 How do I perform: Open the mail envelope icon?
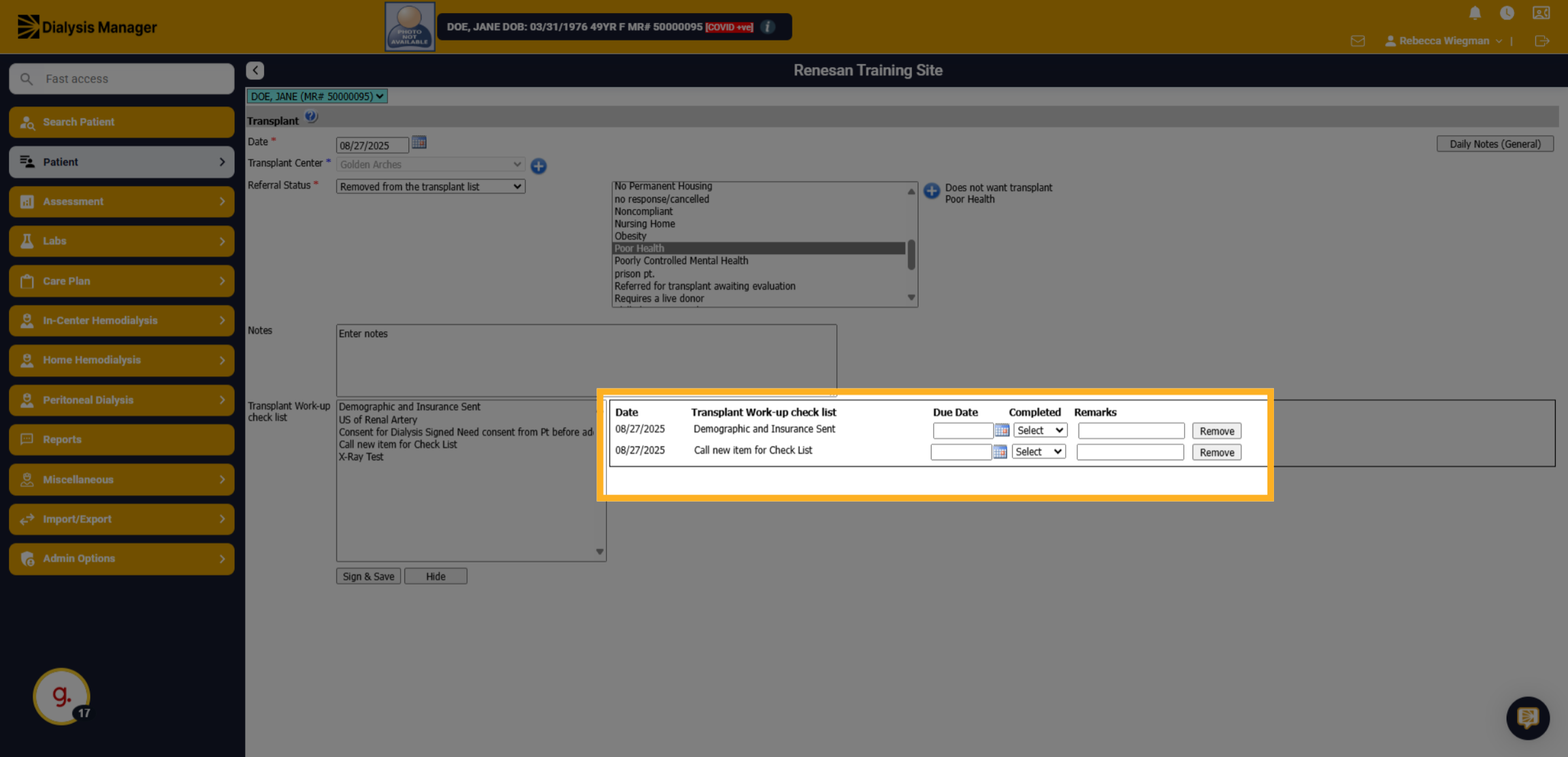pyautogui.click(x=1358, y=41)
